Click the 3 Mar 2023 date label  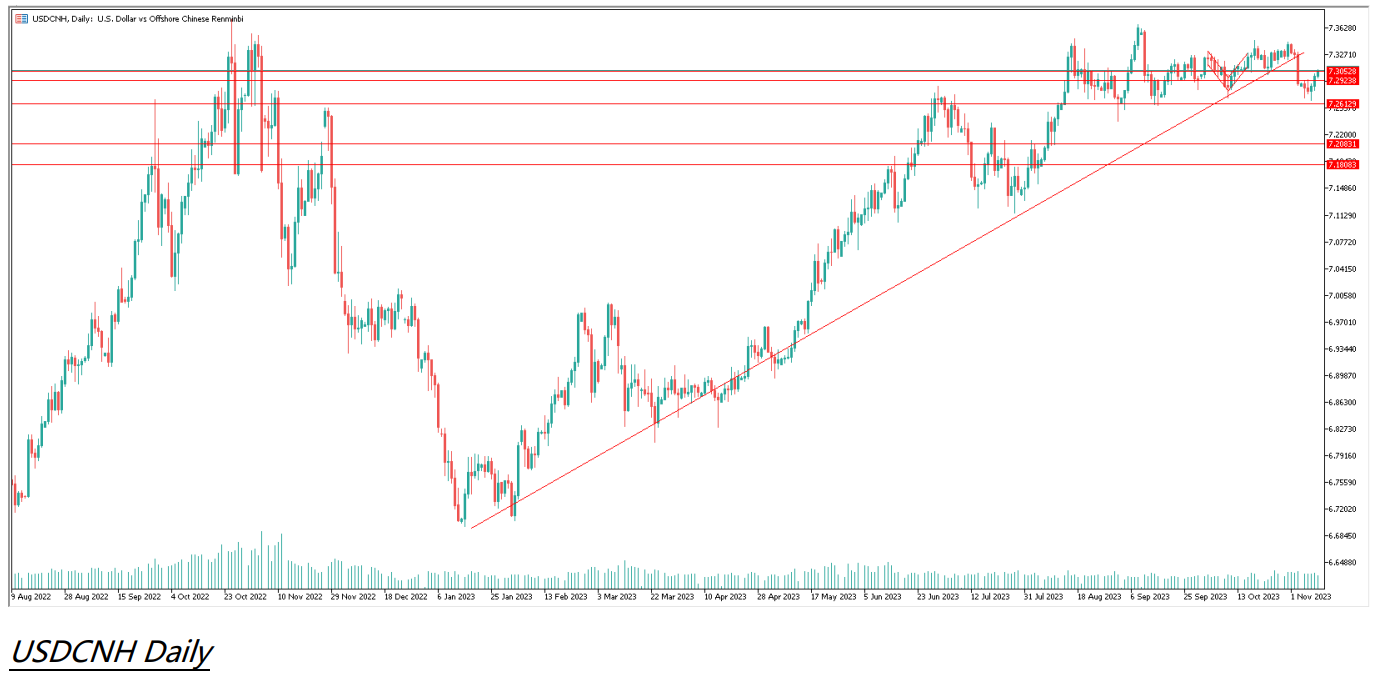[617, 596]
